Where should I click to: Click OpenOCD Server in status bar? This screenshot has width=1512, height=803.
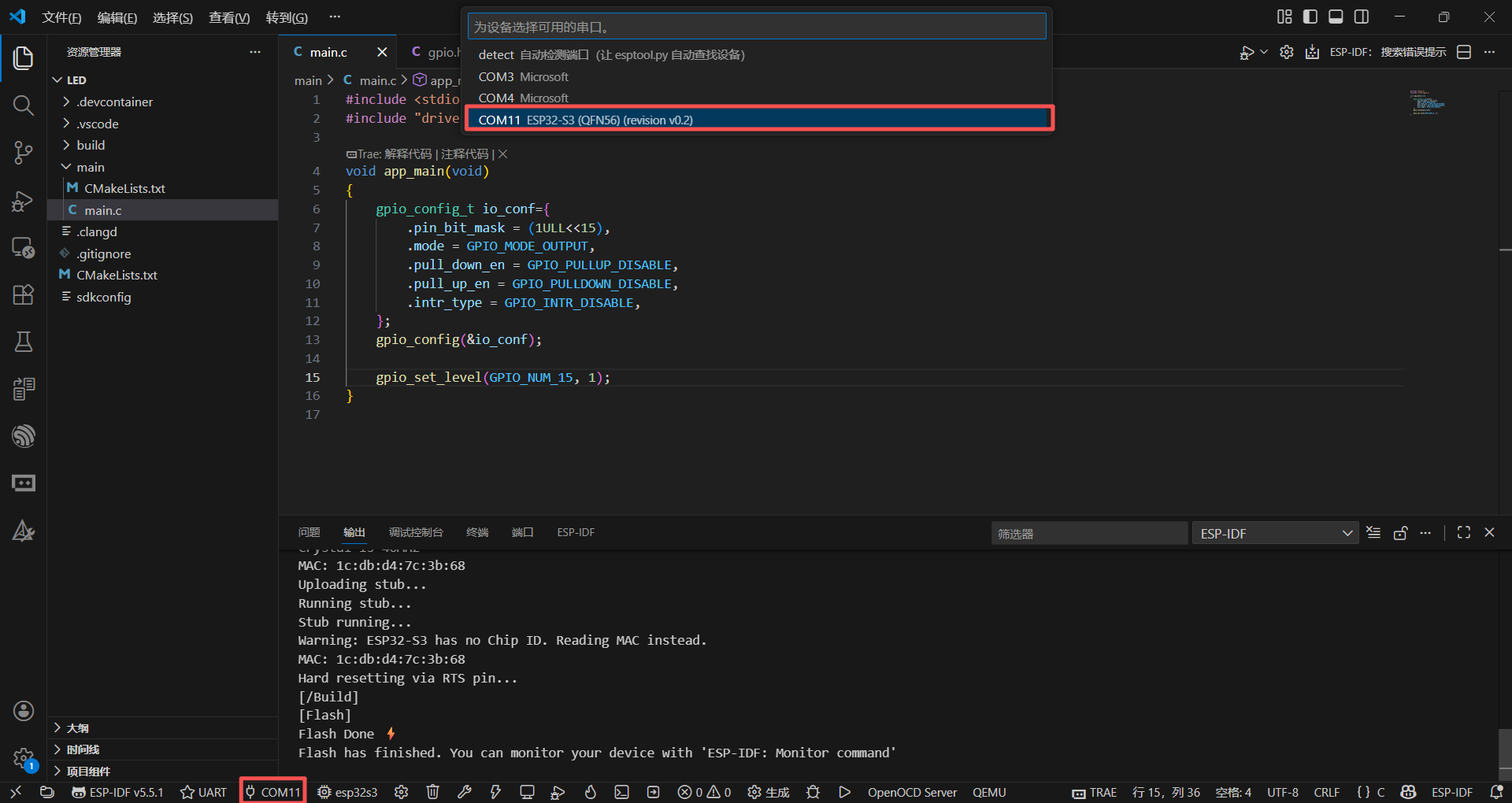coord(912,792)
